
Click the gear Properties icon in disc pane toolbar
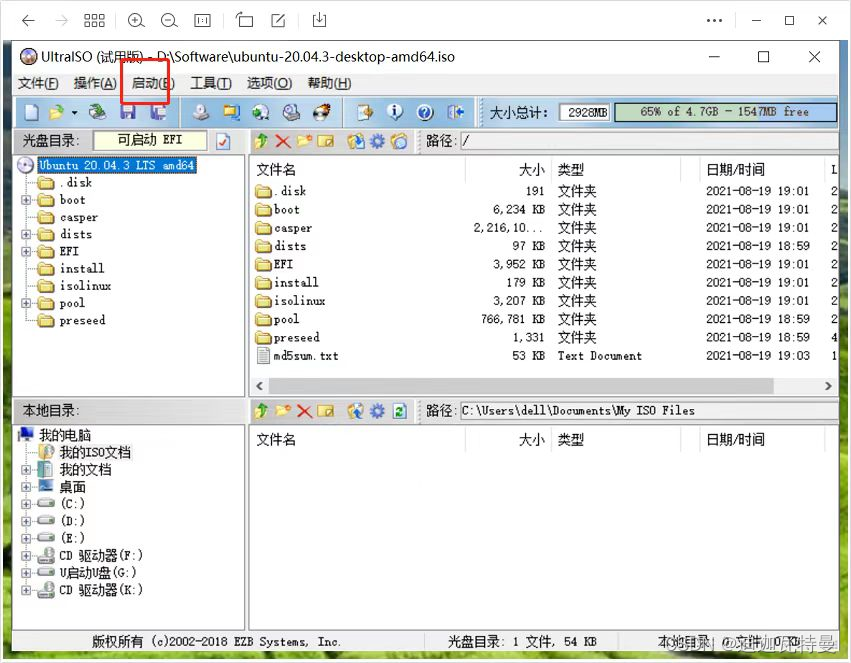377,142
